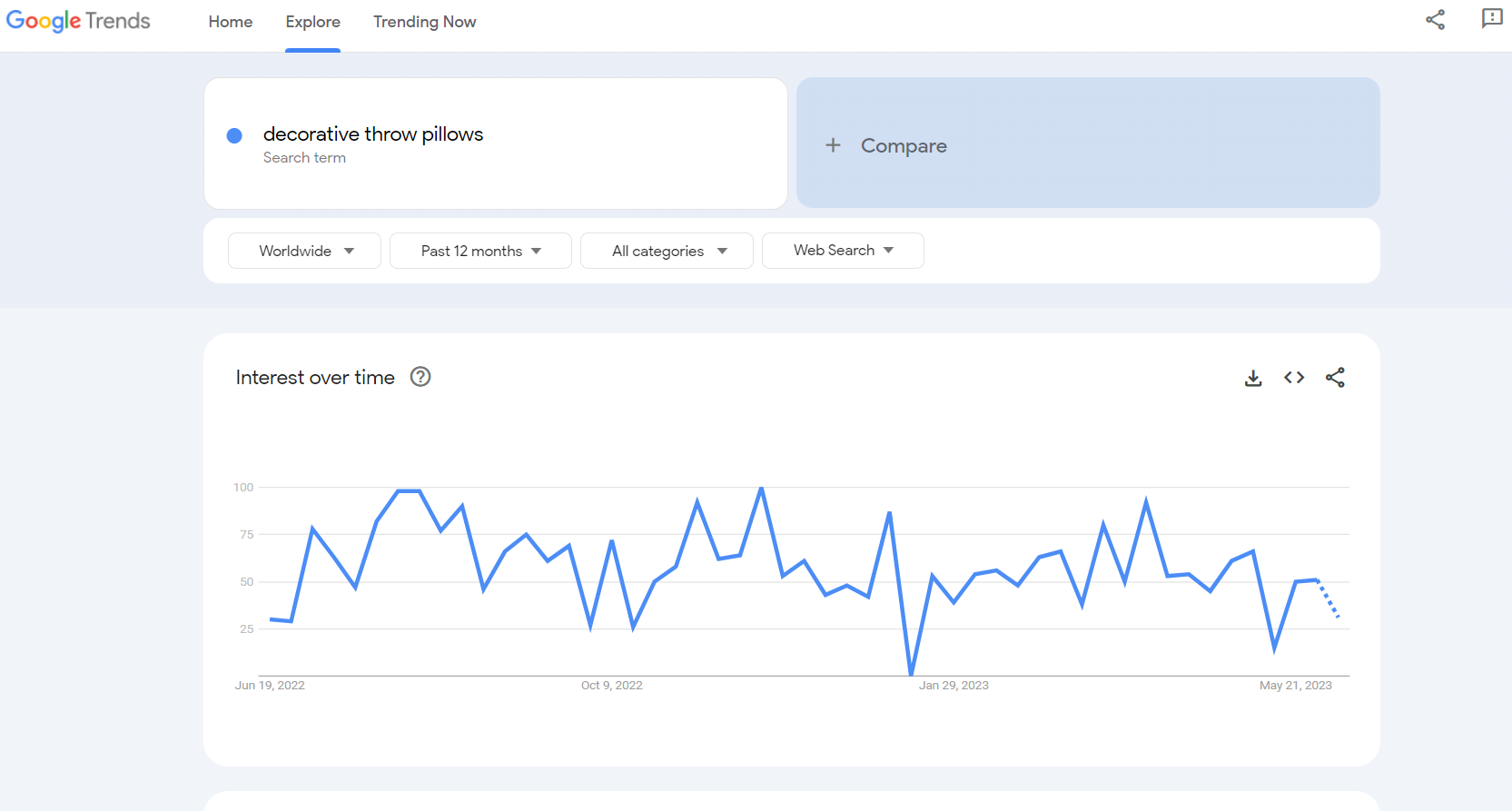Click the 50 value on chart axis
The width and height of the screenshot is (1512, 811).
247,582
